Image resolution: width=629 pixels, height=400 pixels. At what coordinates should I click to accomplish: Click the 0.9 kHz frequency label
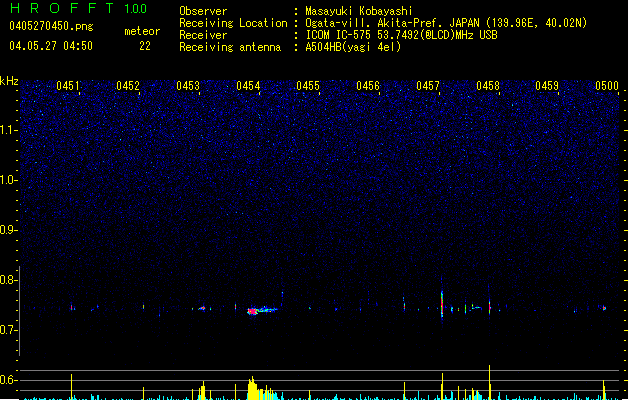pos(9,230)
